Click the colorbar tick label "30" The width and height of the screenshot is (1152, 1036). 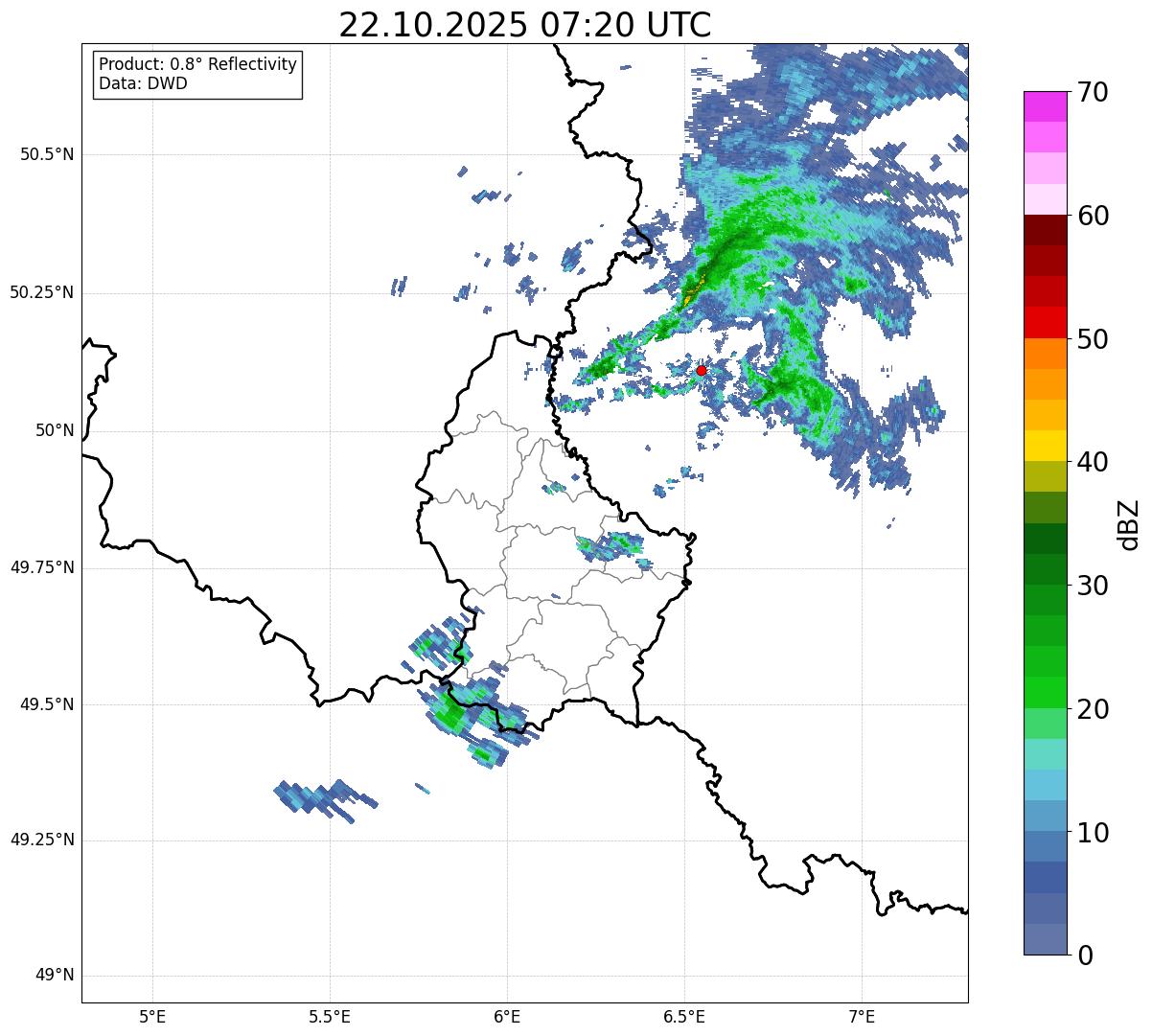pos(1093,586)
